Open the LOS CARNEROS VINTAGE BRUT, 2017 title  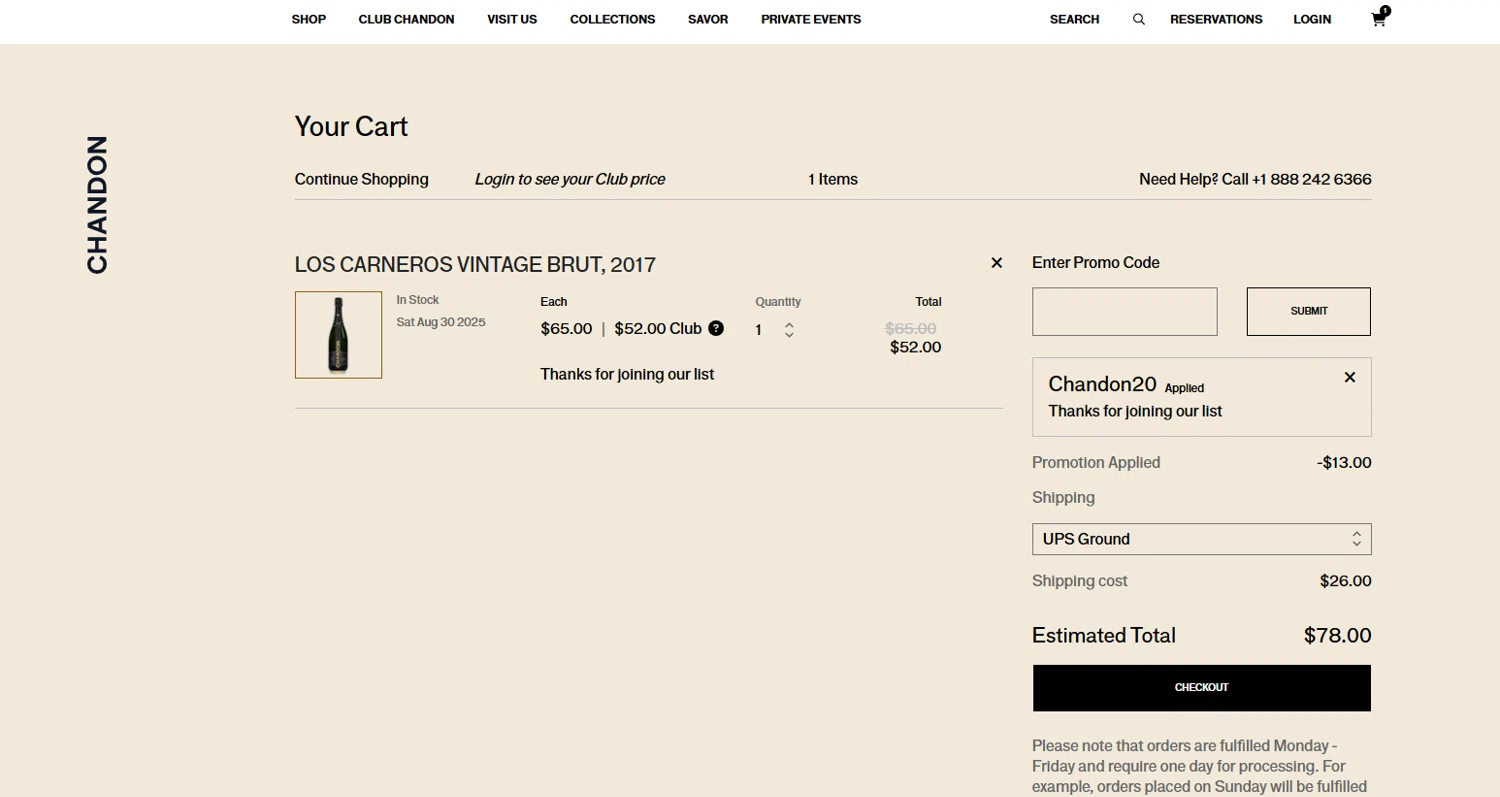click(x=475, y=265)
